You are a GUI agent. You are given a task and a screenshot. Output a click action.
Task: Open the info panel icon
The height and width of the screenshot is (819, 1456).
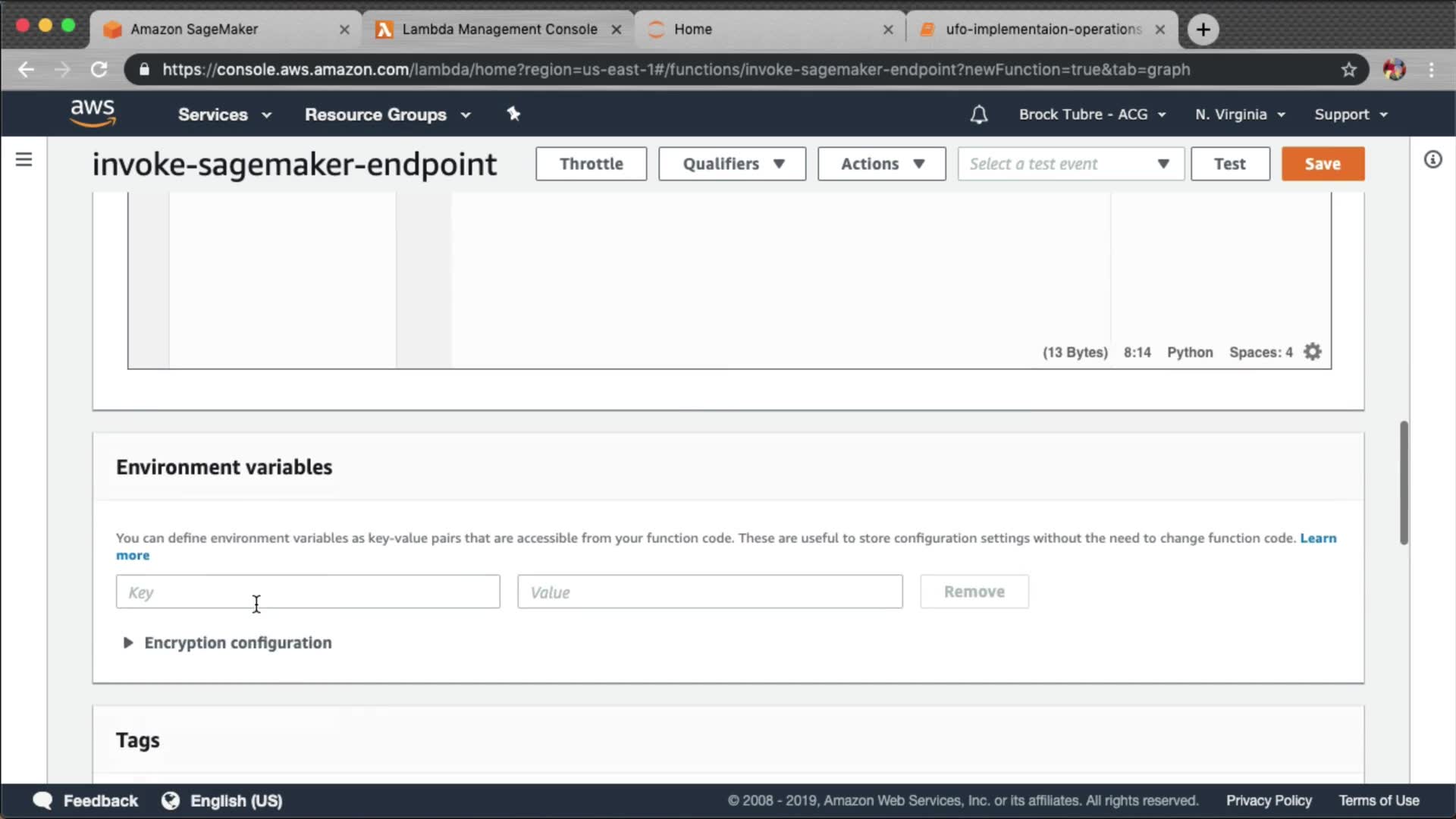point(1432,159)
